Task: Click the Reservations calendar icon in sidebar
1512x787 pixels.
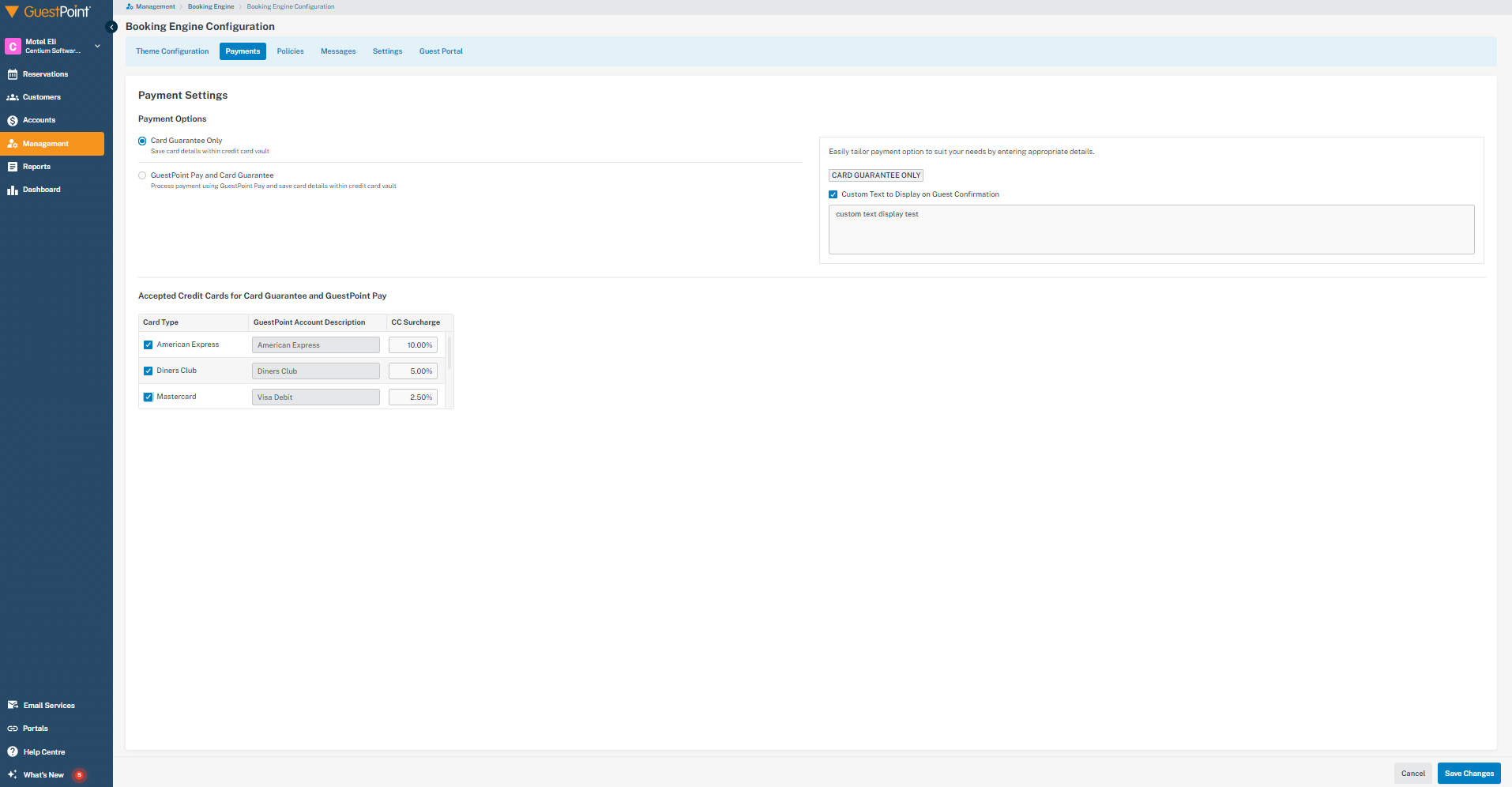Action: [x=13, y=74]
